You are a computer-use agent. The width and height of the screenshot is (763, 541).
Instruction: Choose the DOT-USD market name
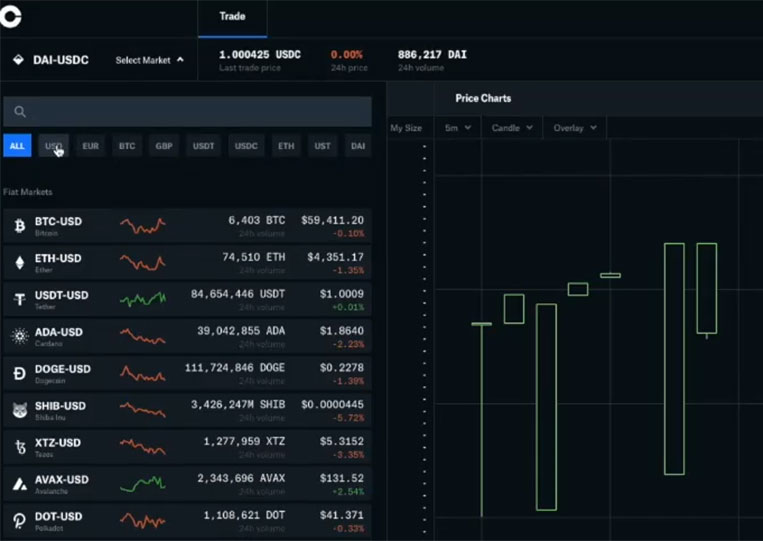click(x=58, y=517)
